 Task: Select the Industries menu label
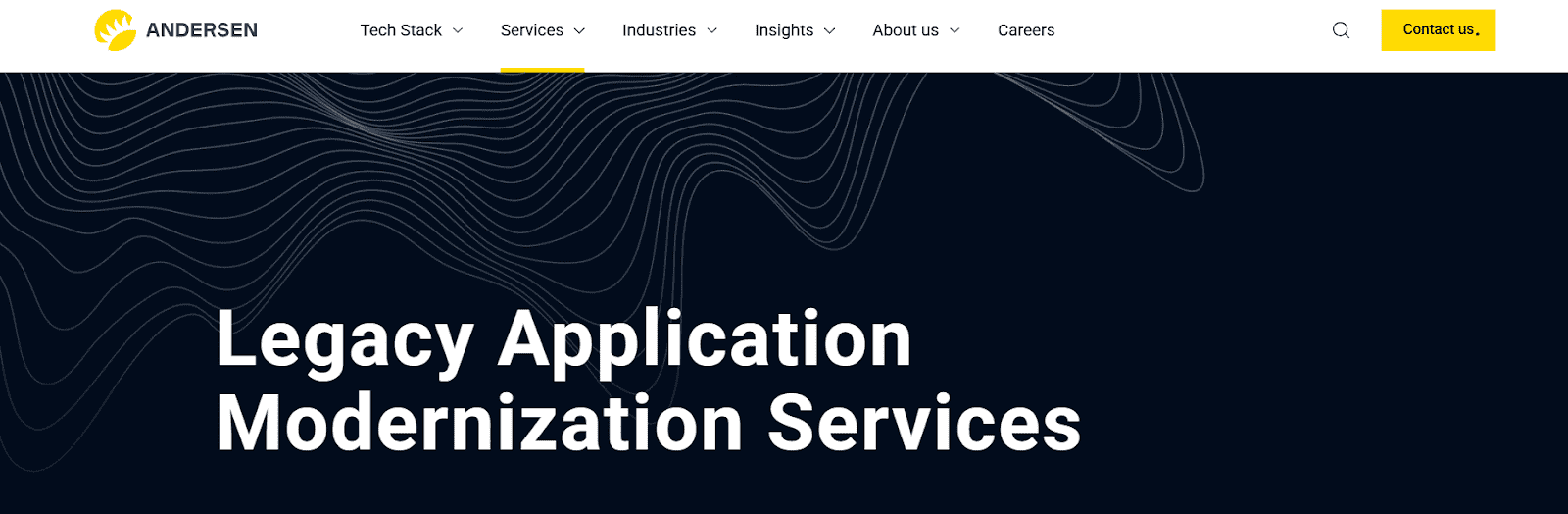click(659, 30)
